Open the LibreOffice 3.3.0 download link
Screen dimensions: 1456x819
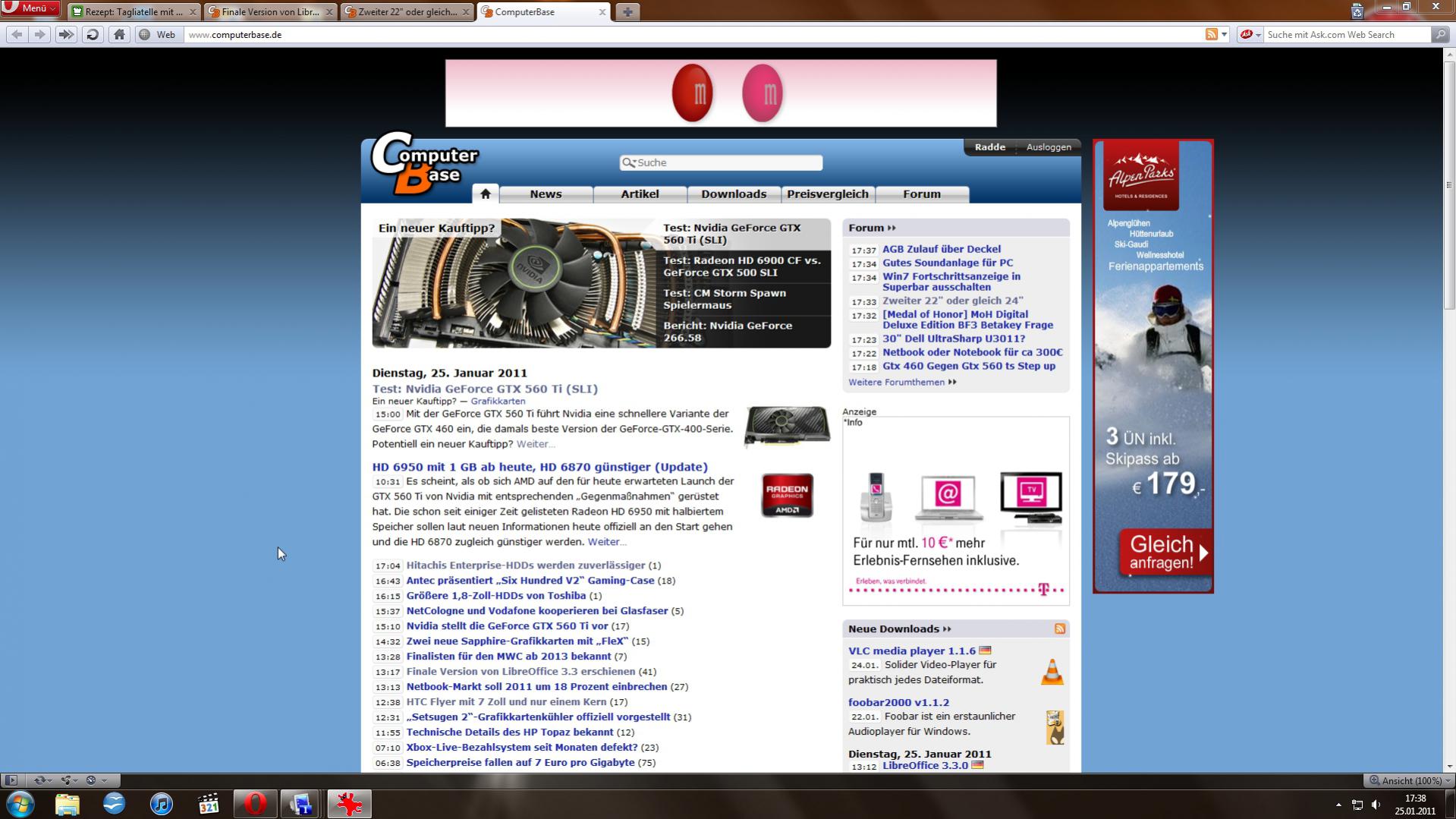point(925,765)
